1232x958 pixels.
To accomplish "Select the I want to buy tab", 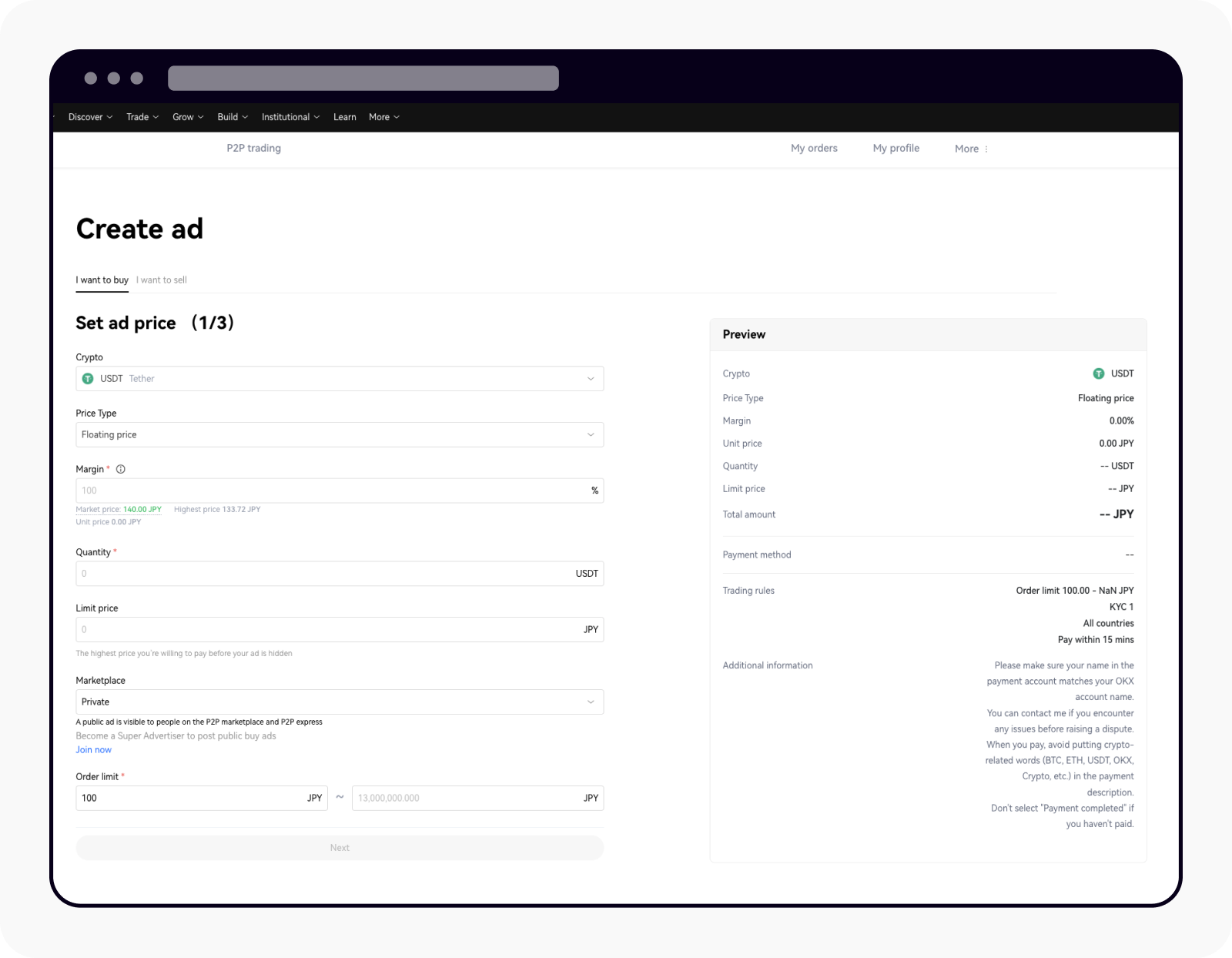I will click(102, 280).
